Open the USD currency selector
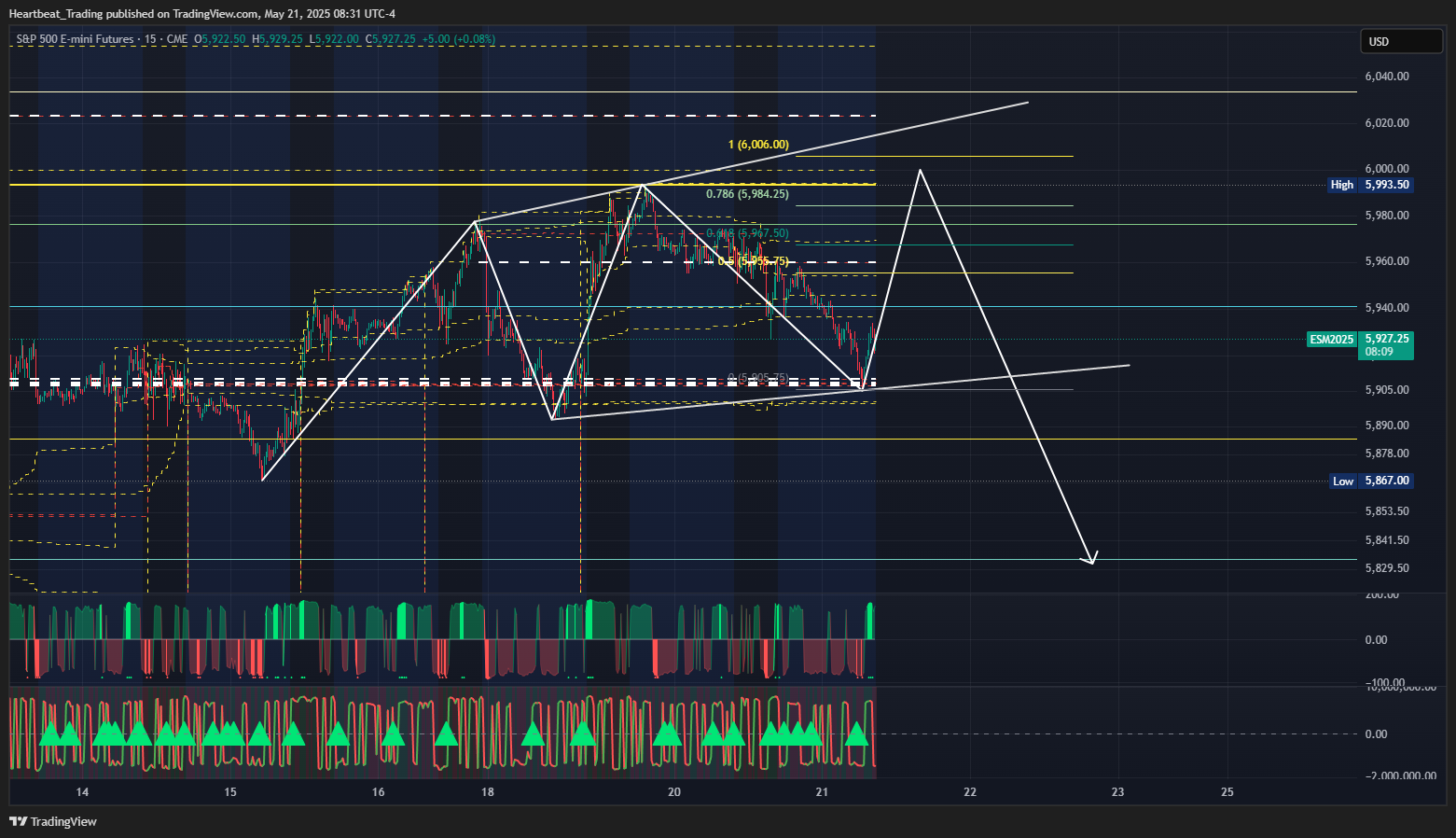Image resolution: width=1456 pixels, height=838 pixels. pos(1402,41)
